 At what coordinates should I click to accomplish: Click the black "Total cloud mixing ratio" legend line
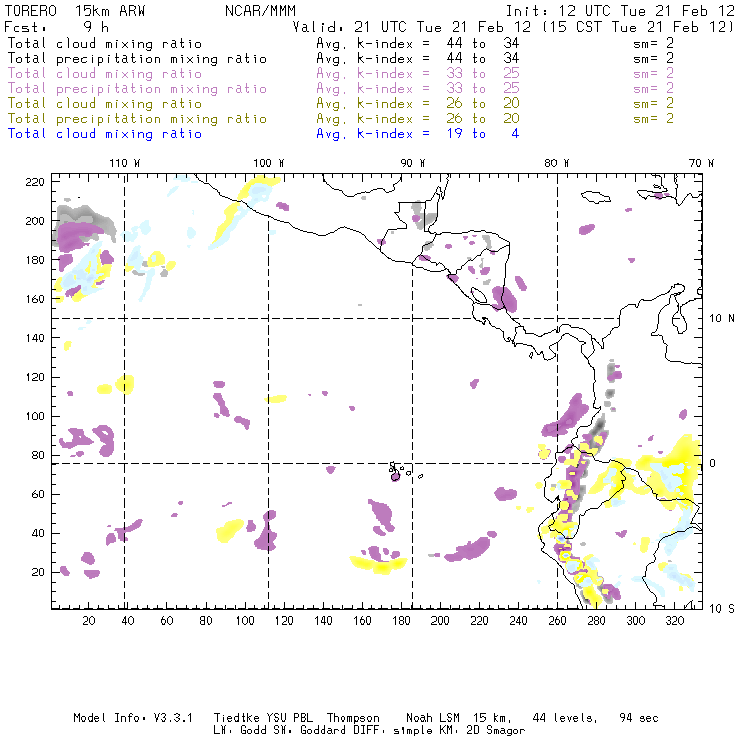pos(105,43)
